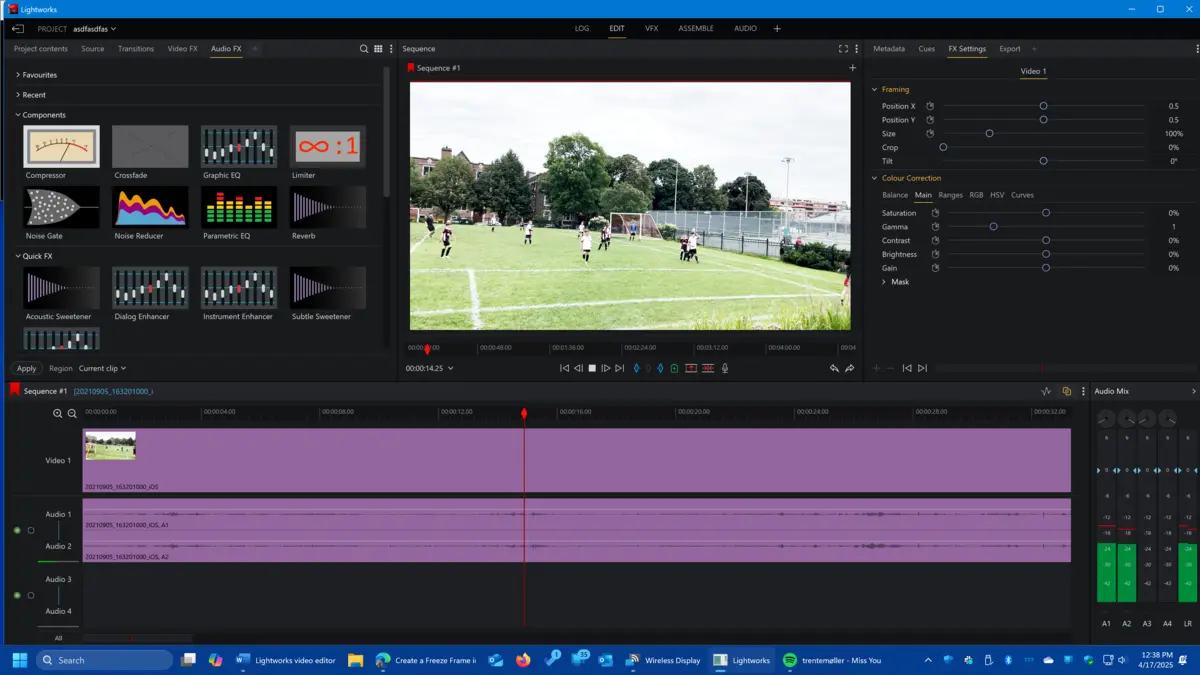Click the microphone voice-over icon
Screen dimensions: 1200x675
click(724, 368)
